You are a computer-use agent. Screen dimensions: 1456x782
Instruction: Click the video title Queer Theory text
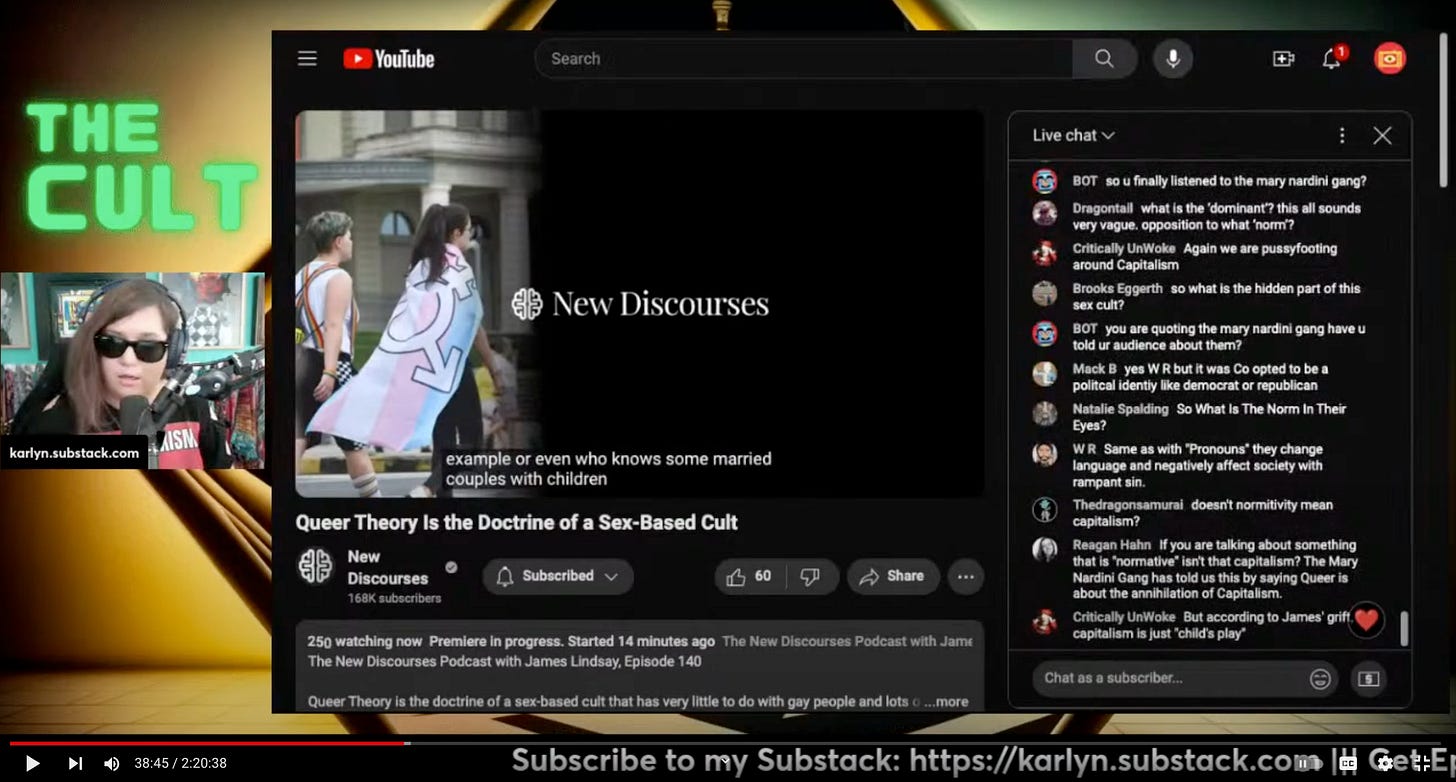click(x=516, y=522)
